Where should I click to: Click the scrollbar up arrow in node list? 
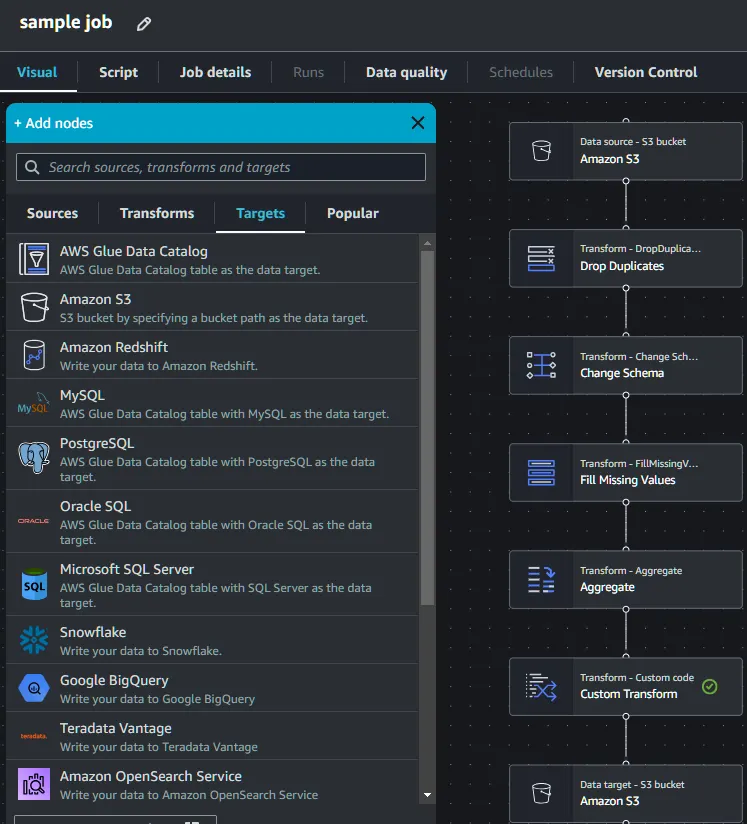pyautogui.click(x=427, y=243)
